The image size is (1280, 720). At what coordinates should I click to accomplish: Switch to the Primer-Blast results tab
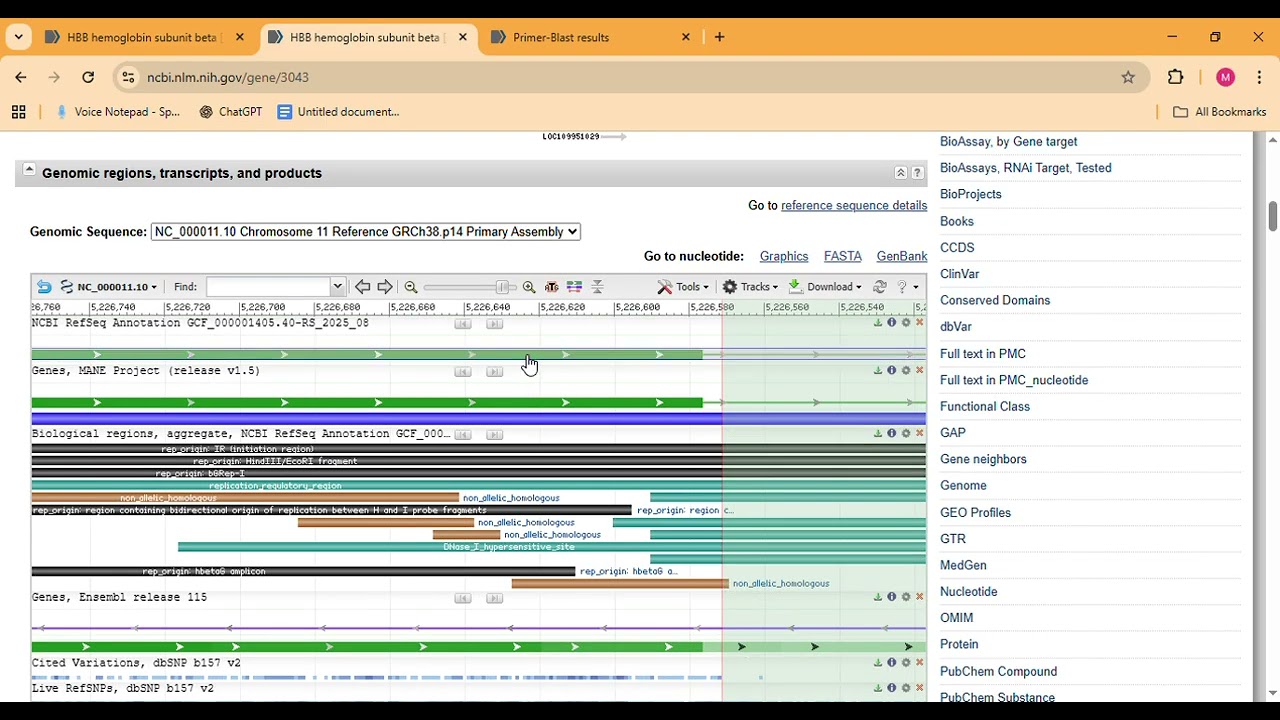point(591,37)
